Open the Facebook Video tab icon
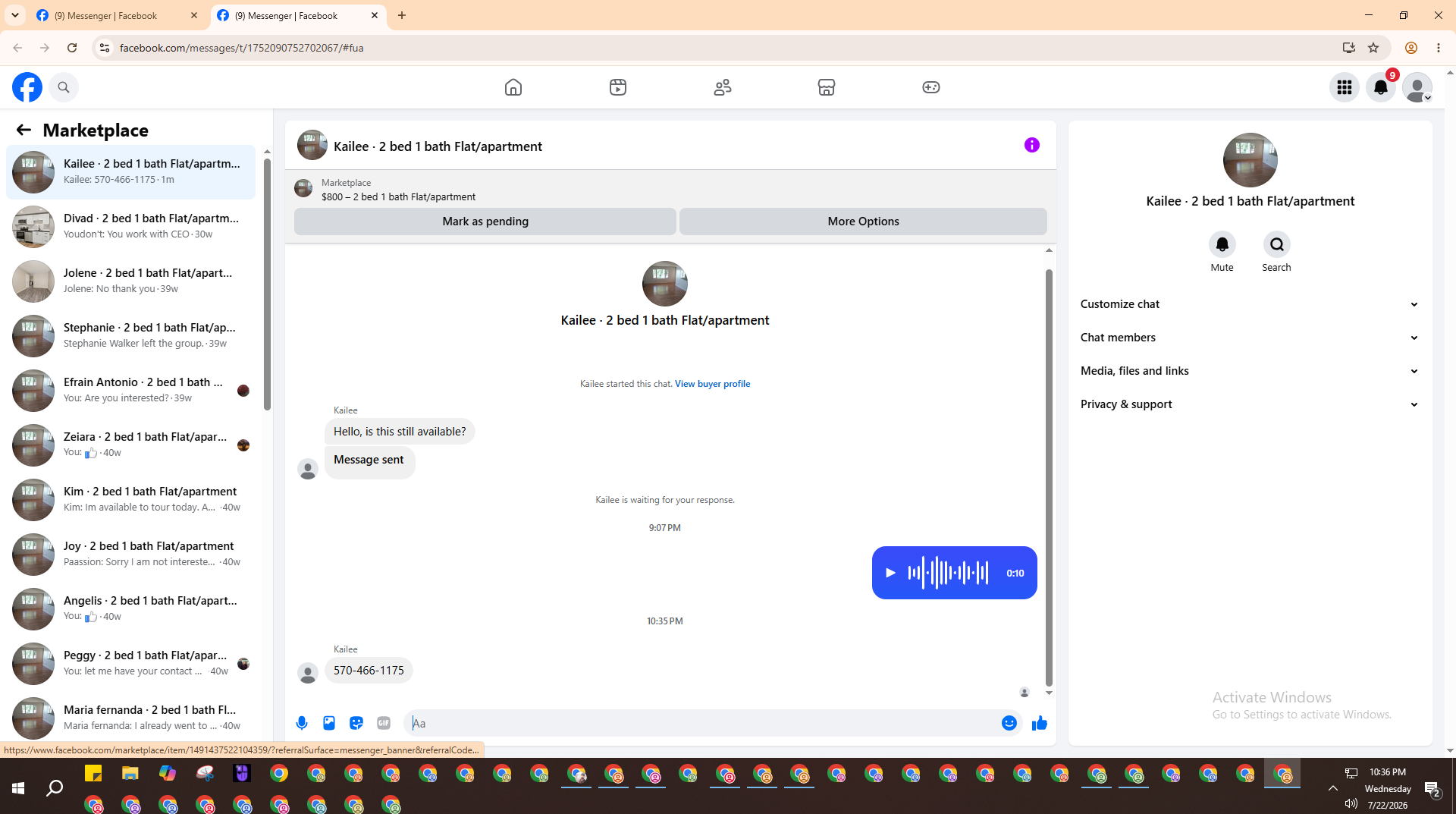1456x814 pixels. click(618, 87)
